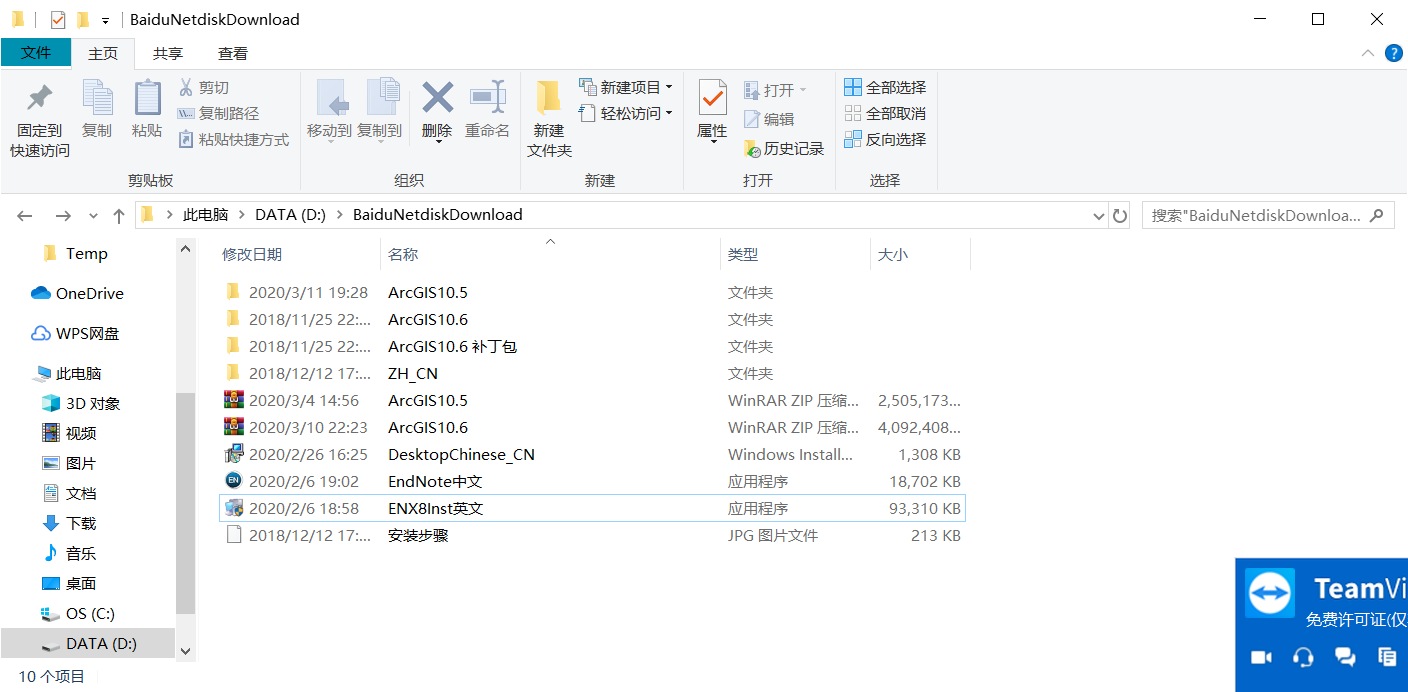Click Copy path command
This screenshot has height=692, width=1408.
pos(218,114)
